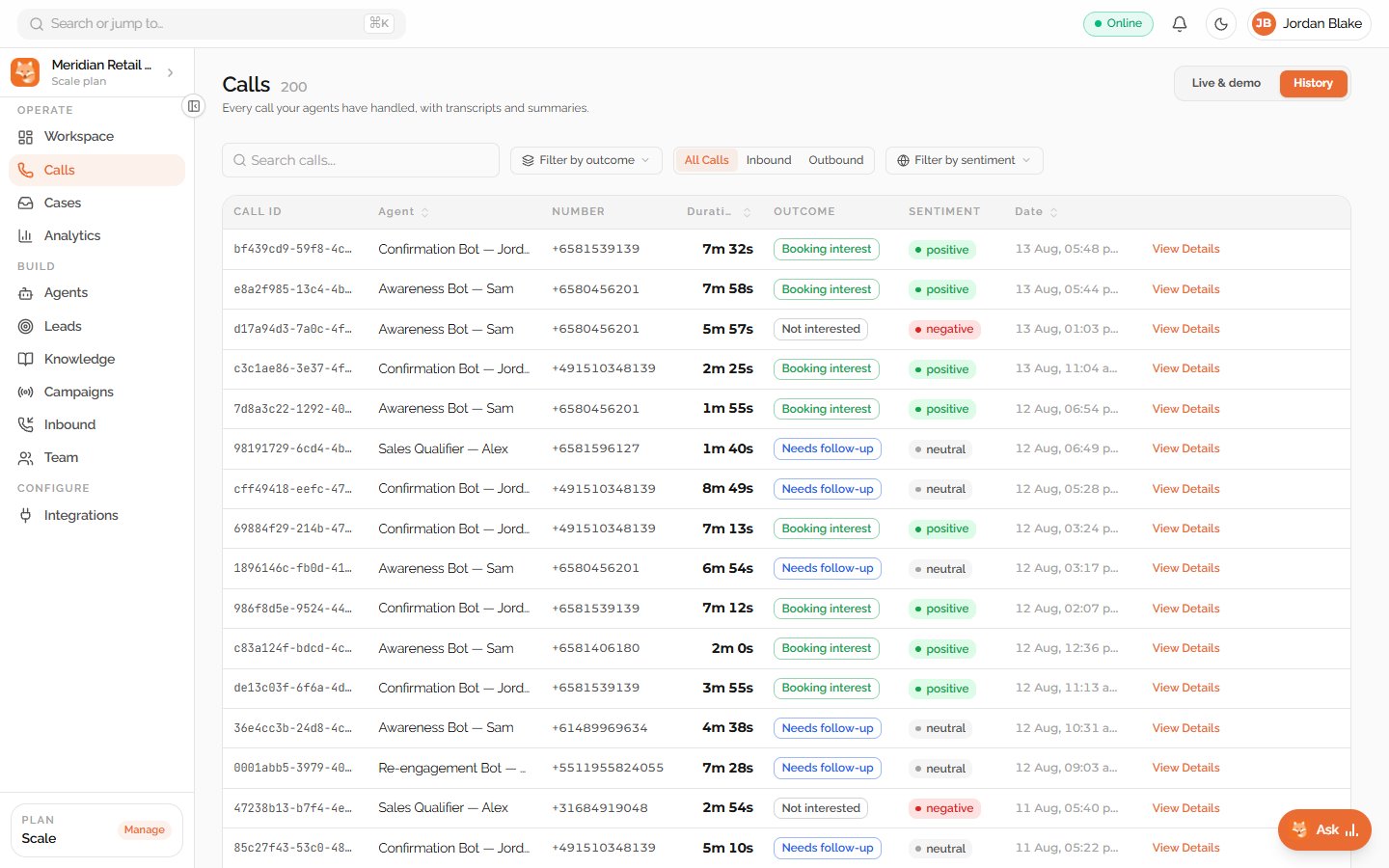Viewport: 1389px width, 868px height.
Task: Go to the Knowledge menu item
Action: pyautogui.click(x=96, y=359)
